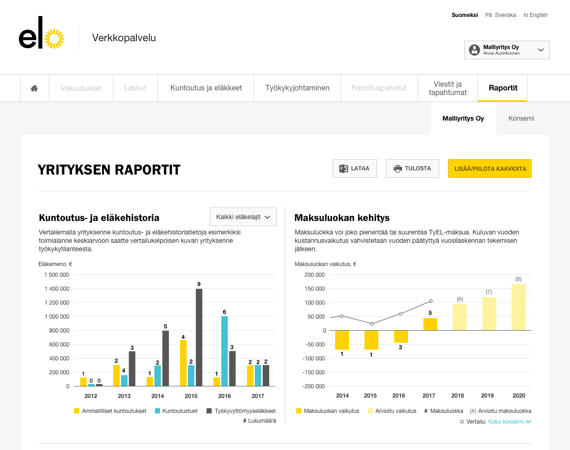This screenshot has width=570, height=450.
Task: Click the download icon on LATAA button
Action: pyautogui.click(x=343, y=169)
